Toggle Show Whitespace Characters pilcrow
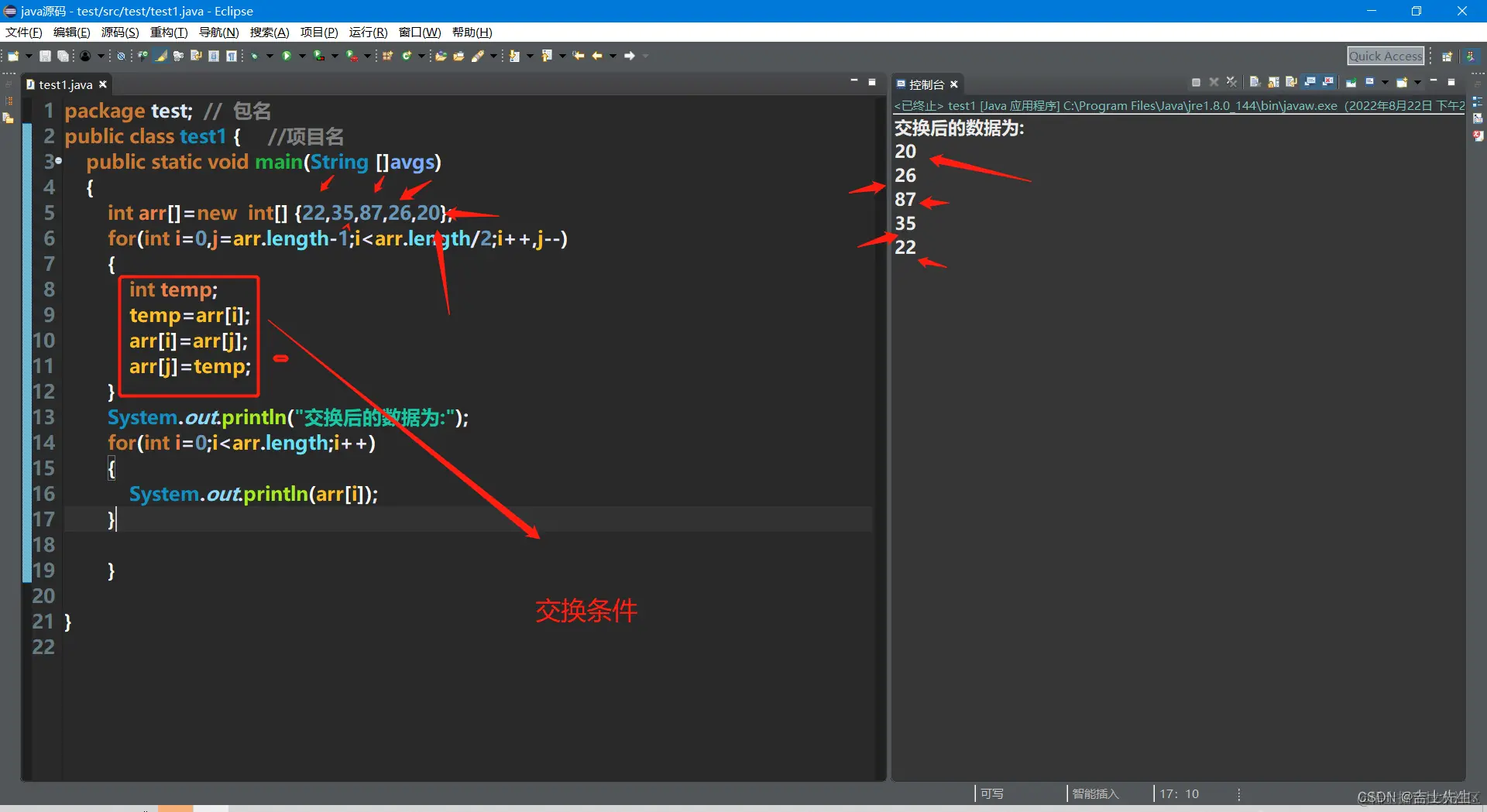Screen dimensions: 1487x812 [x=231, y=56]
